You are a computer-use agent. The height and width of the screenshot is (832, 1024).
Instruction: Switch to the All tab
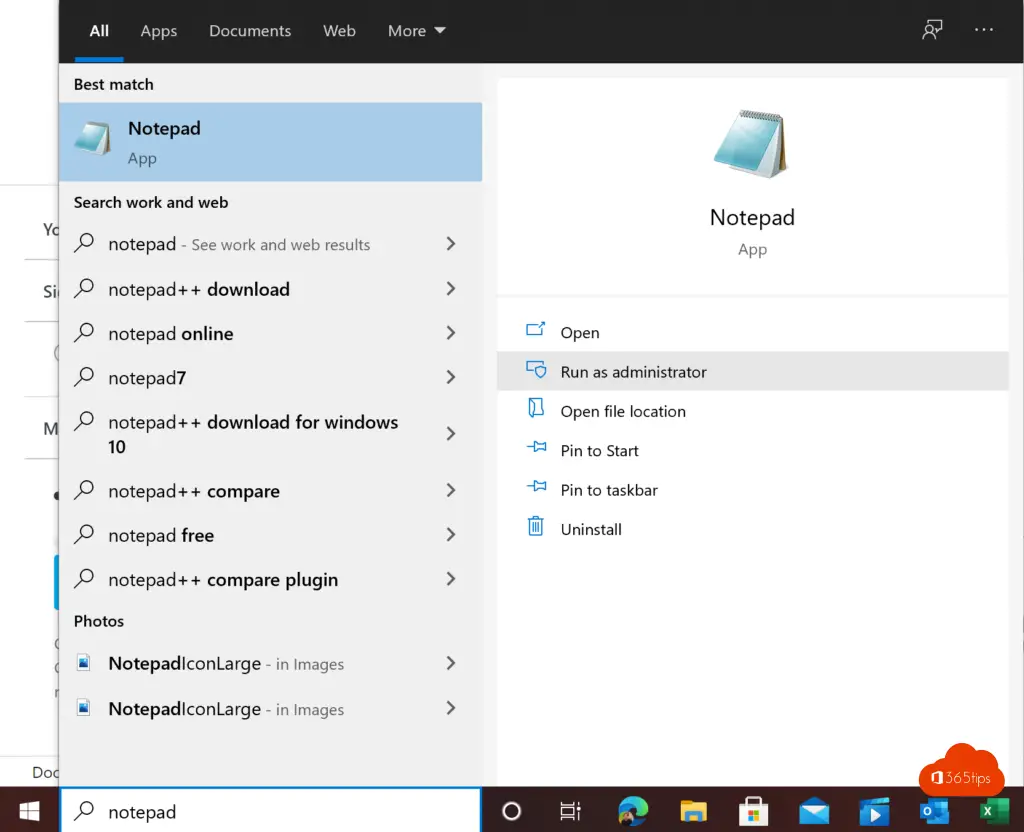[99, 31]
